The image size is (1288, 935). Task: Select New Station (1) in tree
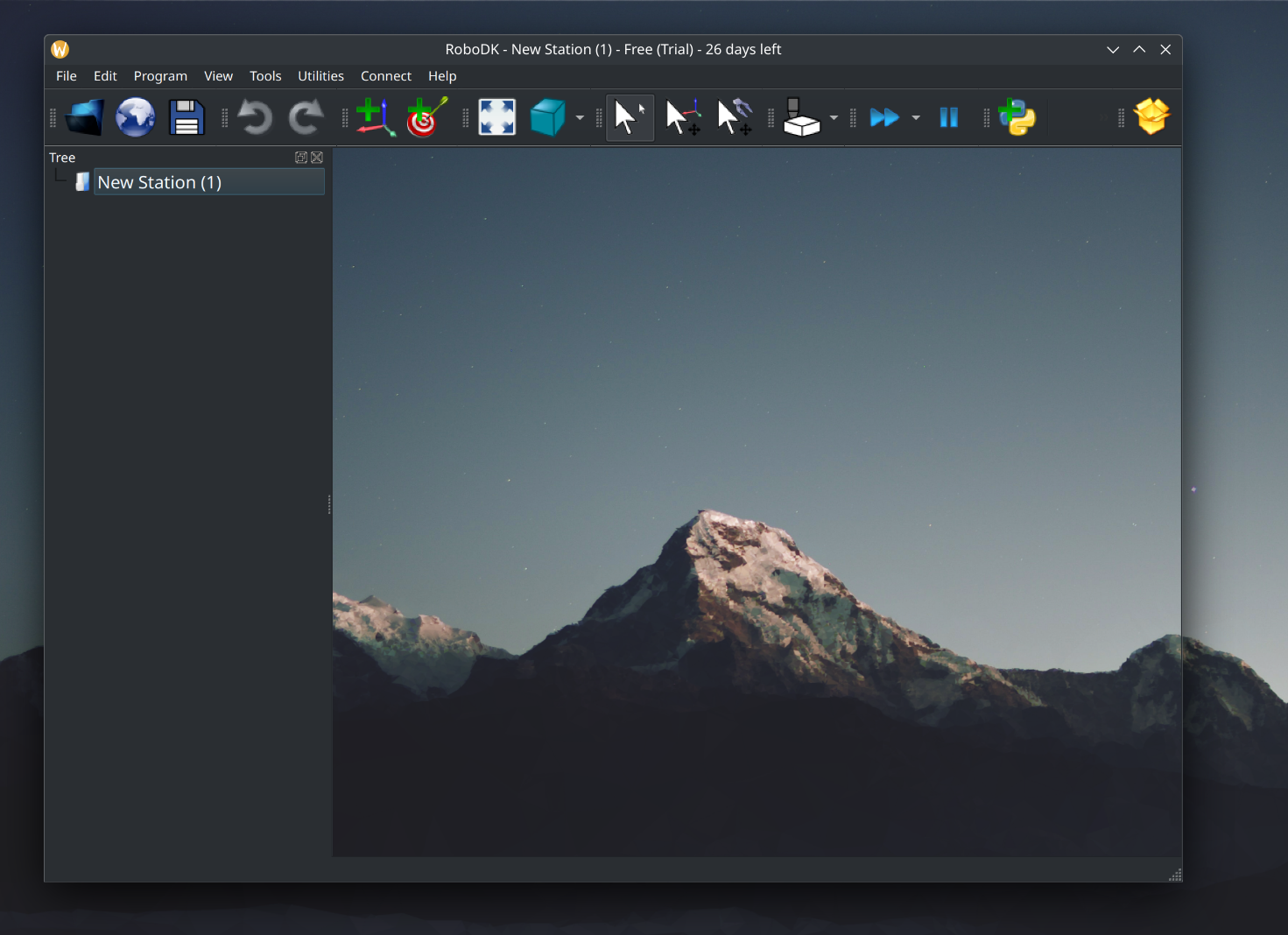click(159, 182)
